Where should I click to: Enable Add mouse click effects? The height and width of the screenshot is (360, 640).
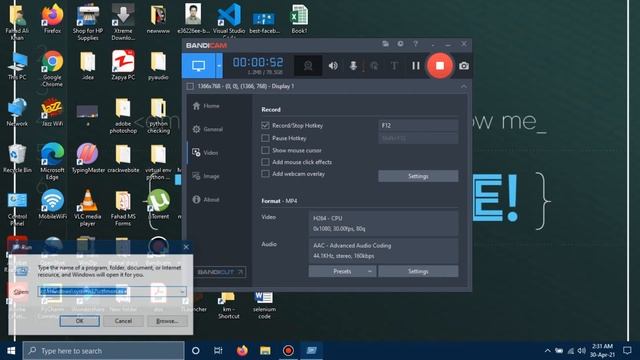coord(265,162)
